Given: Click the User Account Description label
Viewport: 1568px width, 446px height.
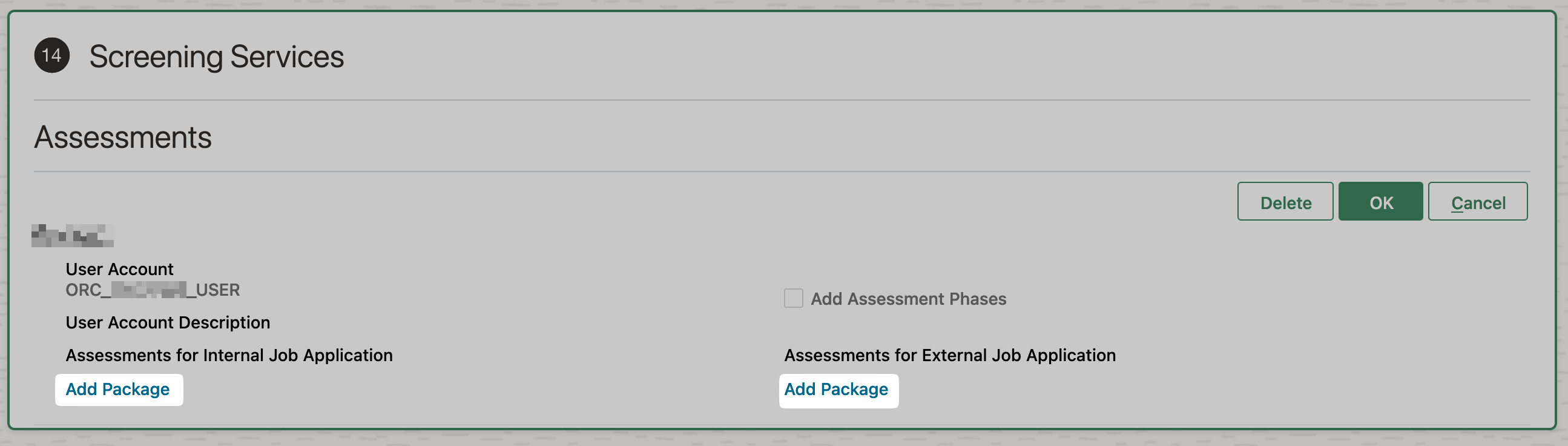Looking at the screenshot, I should point(168,322).
